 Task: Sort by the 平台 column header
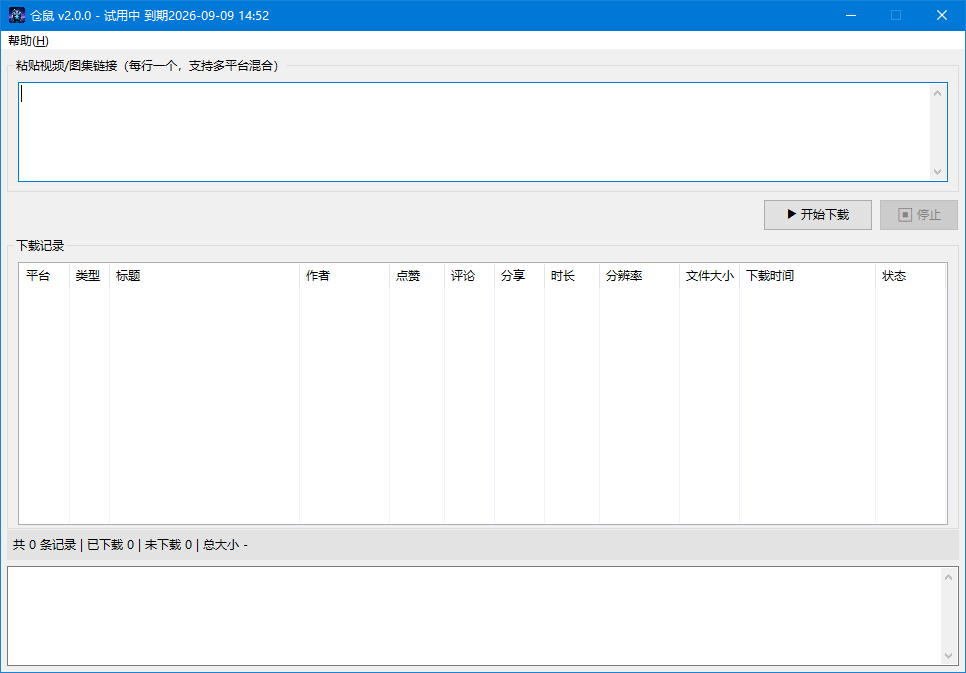[x=44, y=276]
